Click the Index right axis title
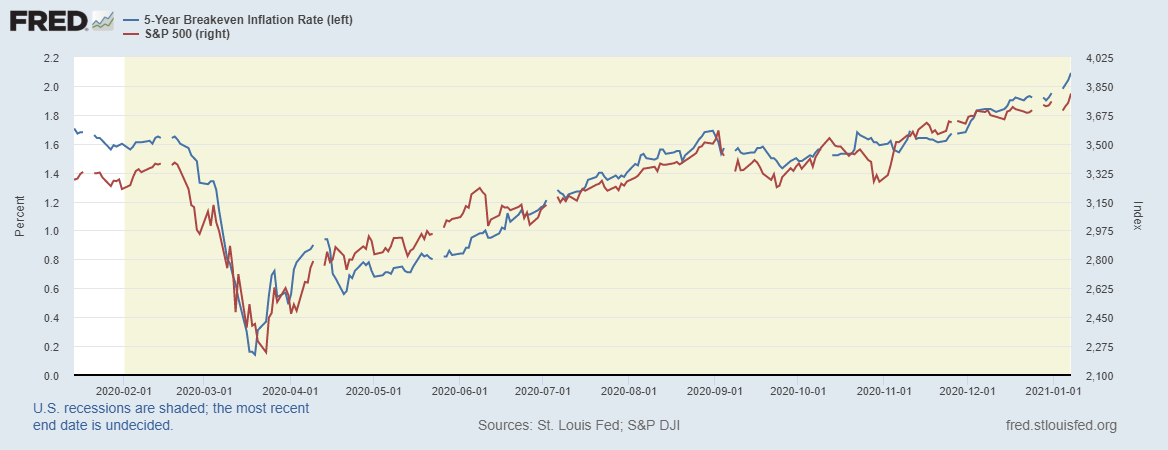The width and height of the screenshot is (1168, 450). [x=1138, y=216]
